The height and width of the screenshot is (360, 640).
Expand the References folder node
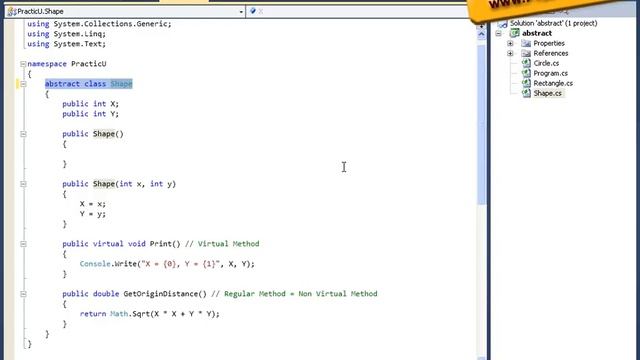coord(510,53)
